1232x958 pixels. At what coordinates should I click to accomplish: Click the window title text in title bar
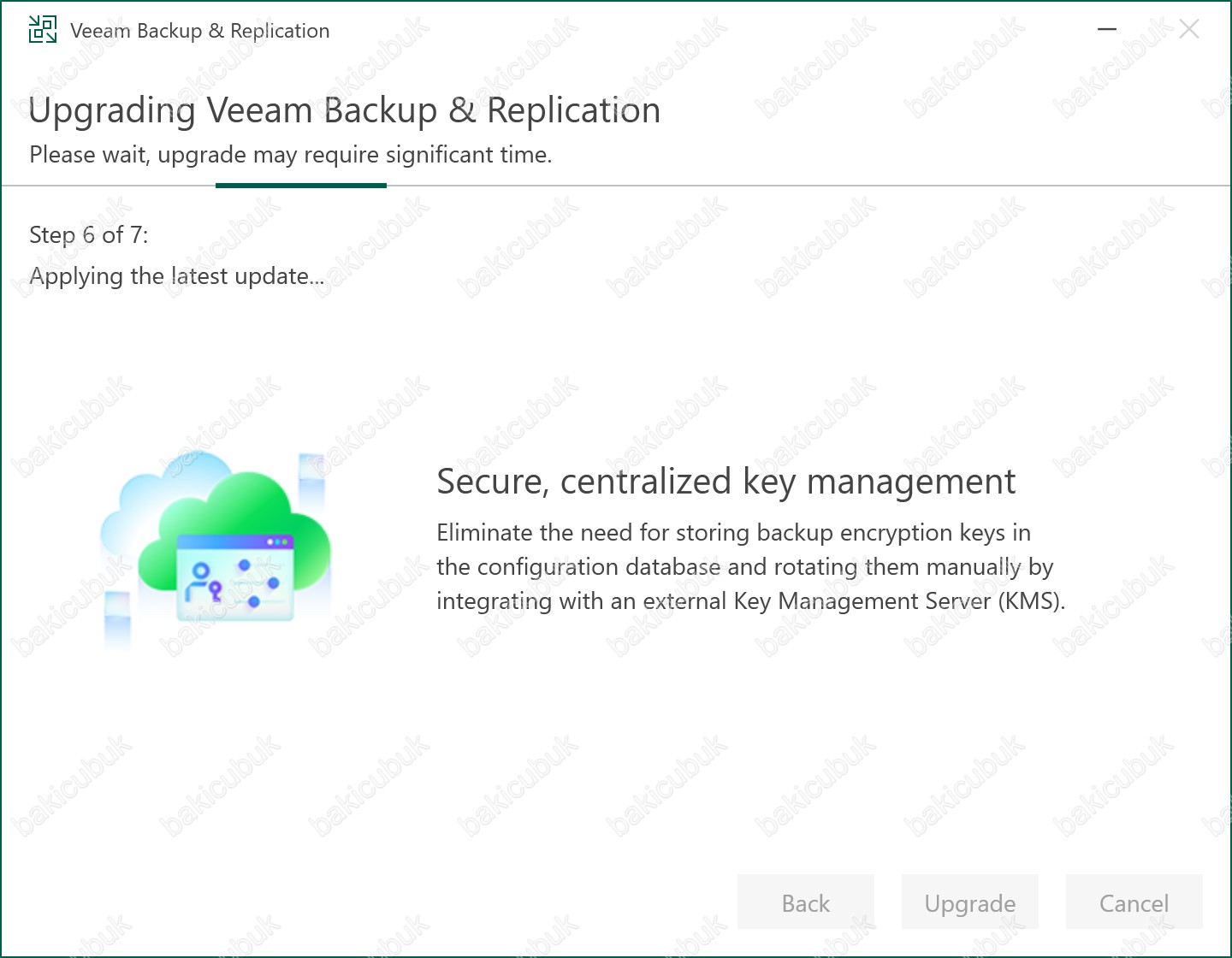tap(199, 31)
